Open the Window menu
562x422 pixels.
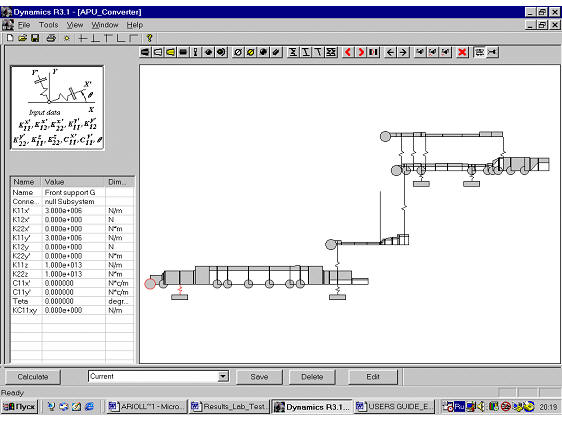tap(105, 25)
